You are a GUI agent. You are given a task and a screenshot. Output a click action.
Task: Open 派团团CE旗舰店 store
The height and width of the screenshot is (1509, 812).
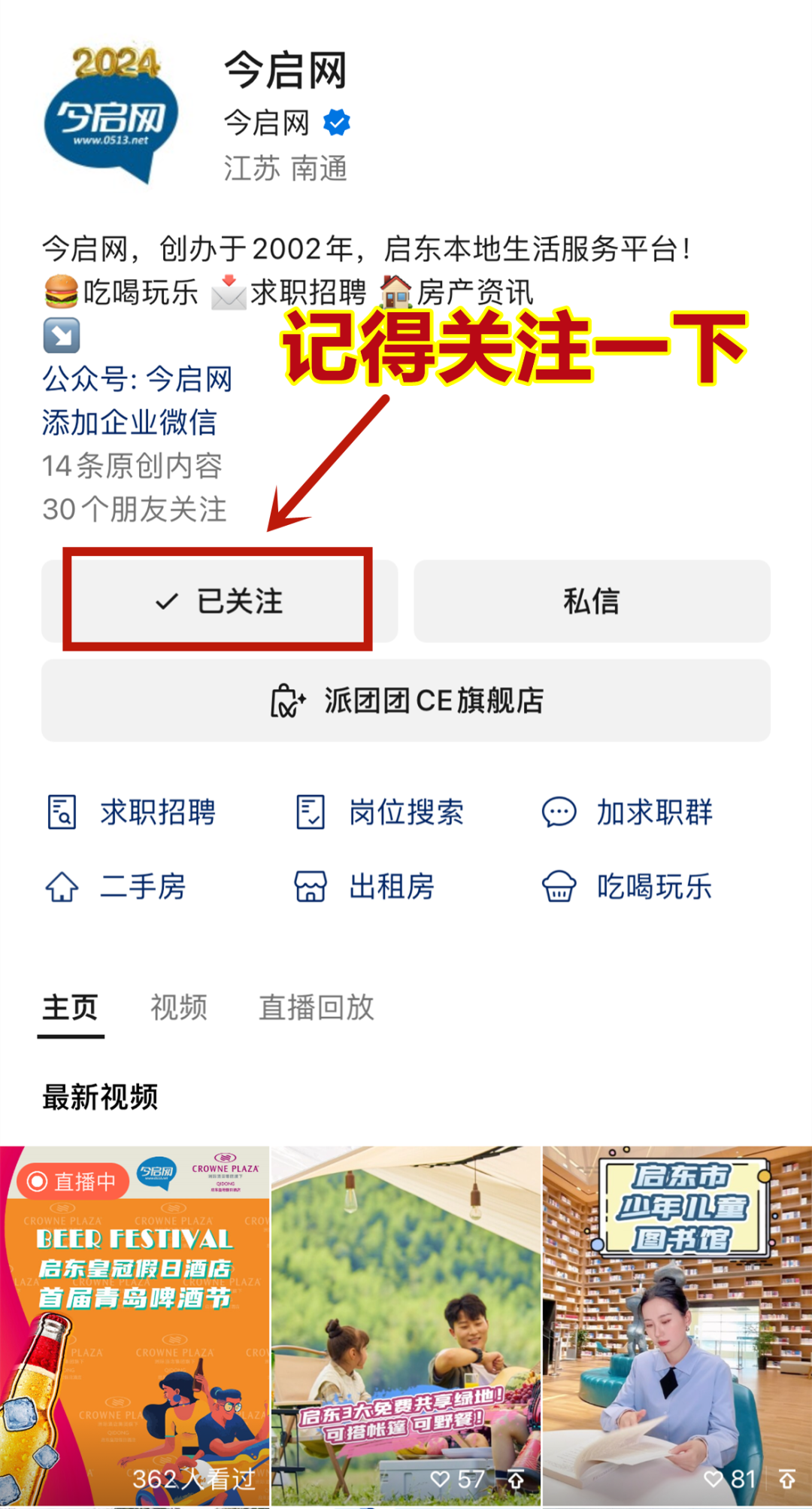pyautogui.click(x=406, y=700)
